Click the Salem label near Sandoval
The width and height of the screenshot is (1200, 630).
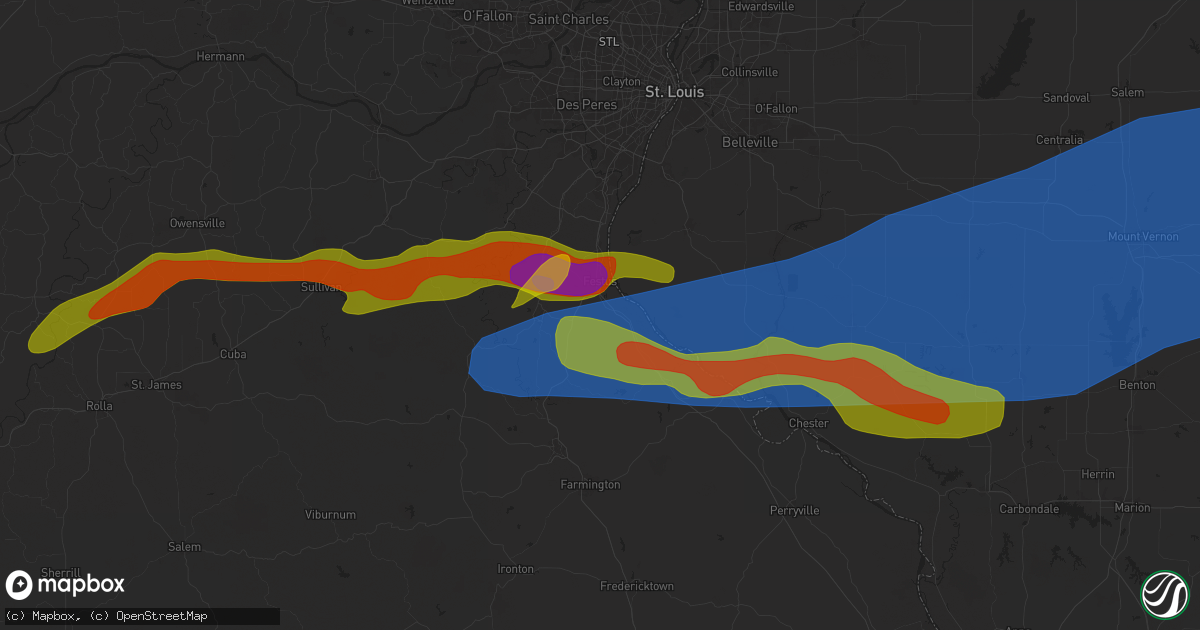click(x=1128, y=93)
